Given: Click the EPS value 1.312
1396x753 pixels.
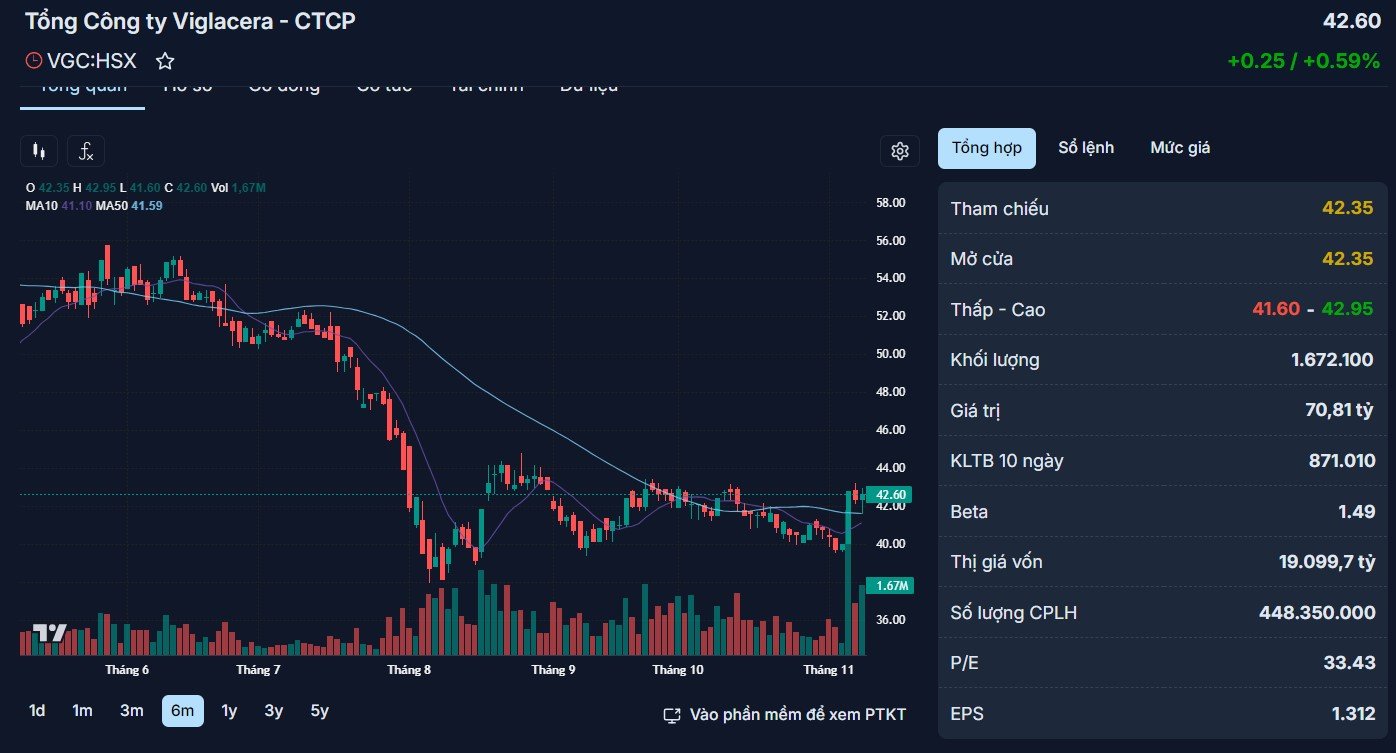Looking at the screenshot, I should pos(1352,714).
